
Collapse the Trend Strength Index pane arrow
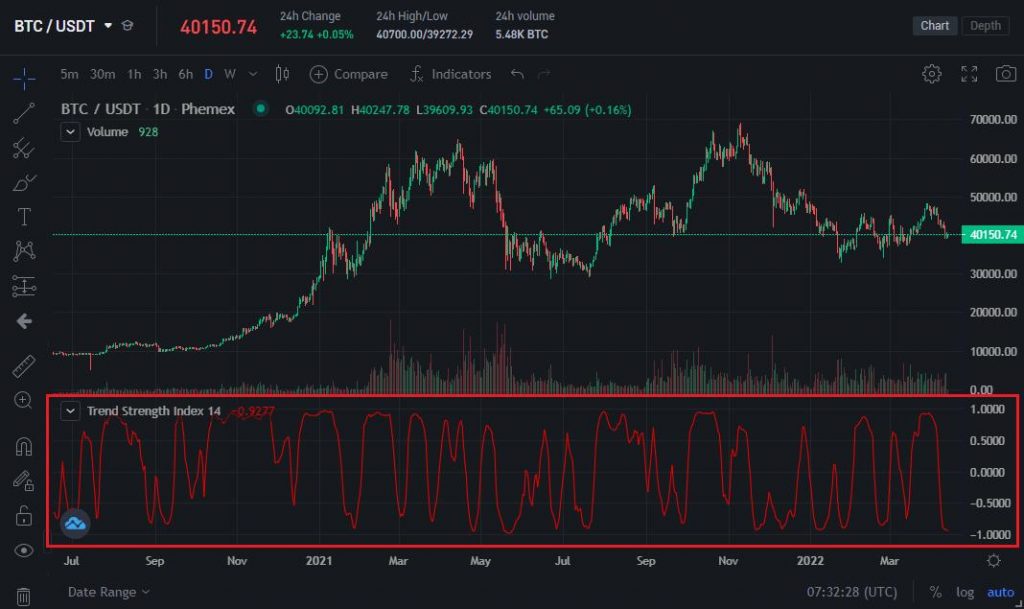69,411
